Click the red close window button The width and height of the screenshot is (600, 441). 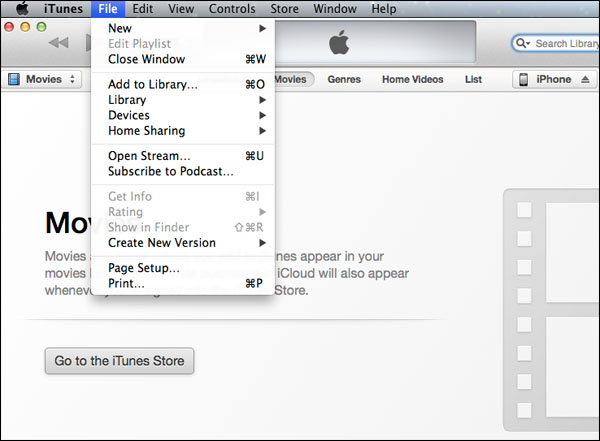[9, 27]
